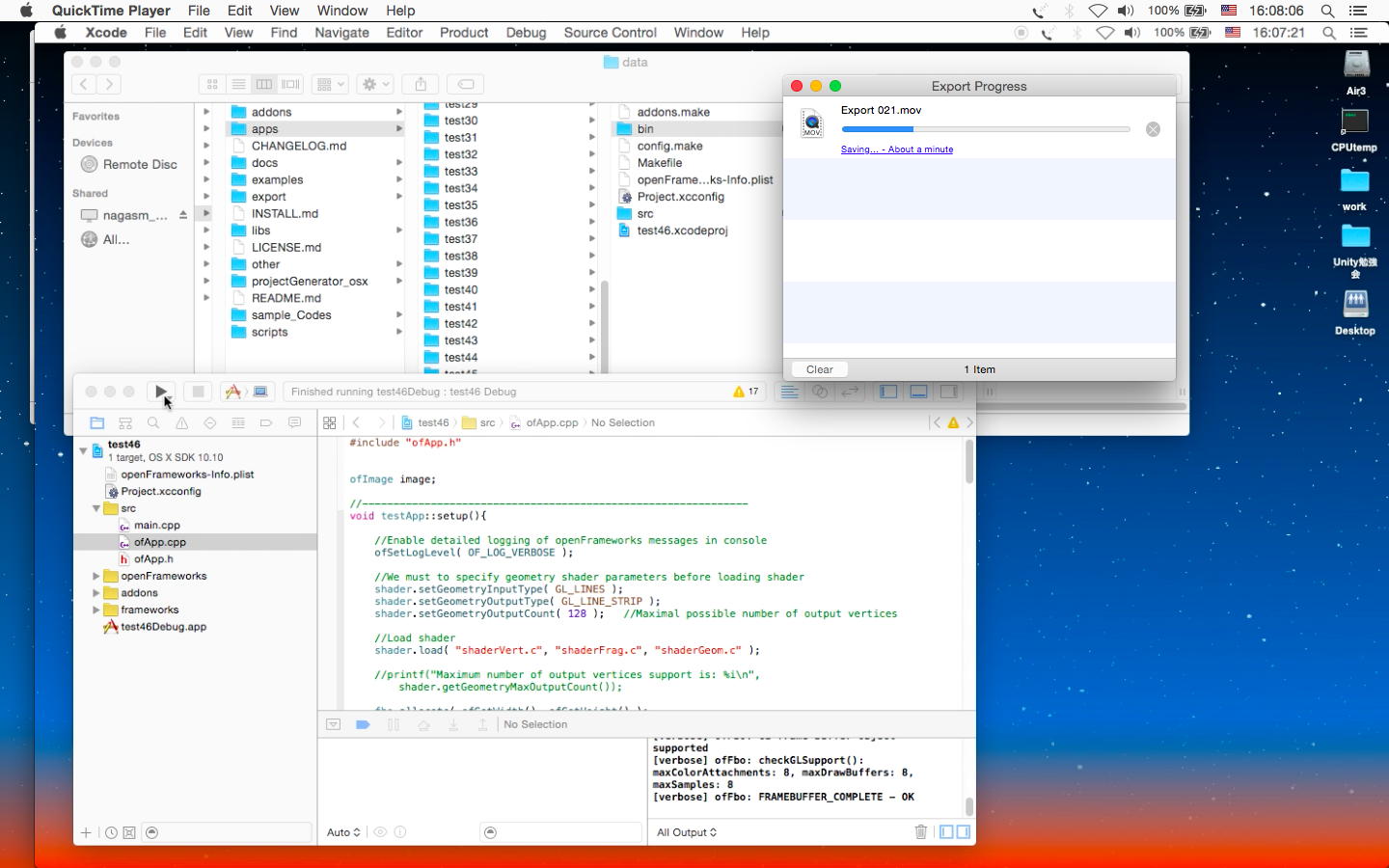This screenshot has height=868, width=1389.
Task: Cancel the Export 021.mov export
Action: (1153, 129)
